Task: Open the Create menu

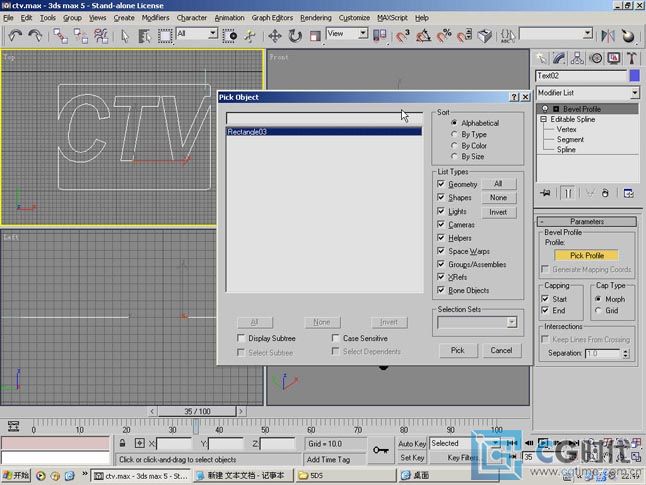Action: [x=124, y=18]
